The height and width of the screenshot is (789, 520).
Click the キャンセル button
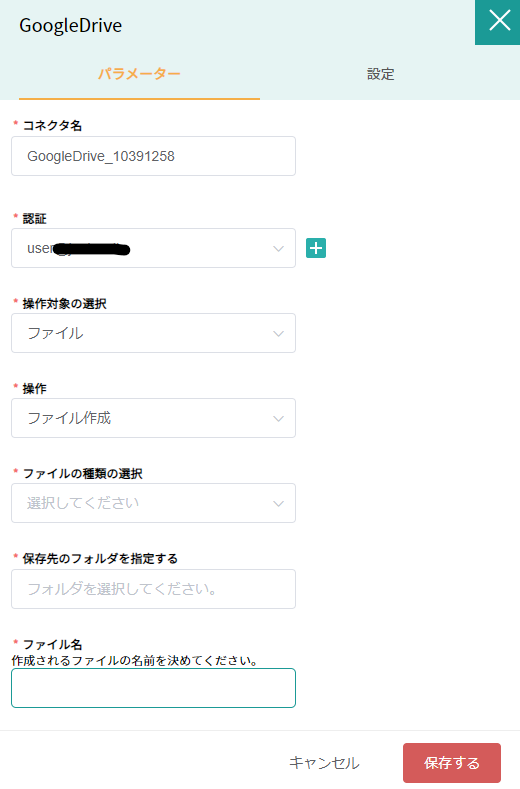click(x=324, y=763)
